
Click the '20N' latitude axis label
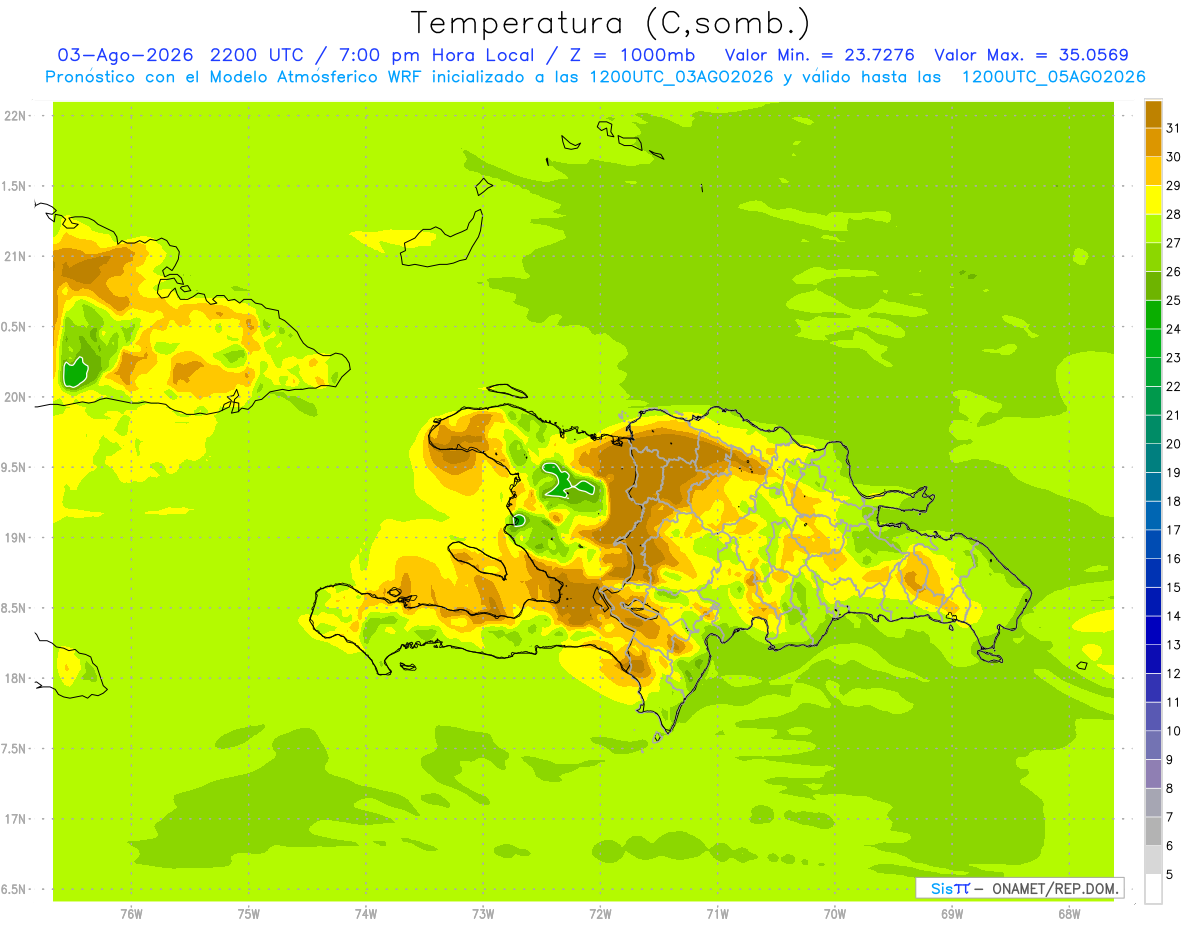(x=15, y=397)
